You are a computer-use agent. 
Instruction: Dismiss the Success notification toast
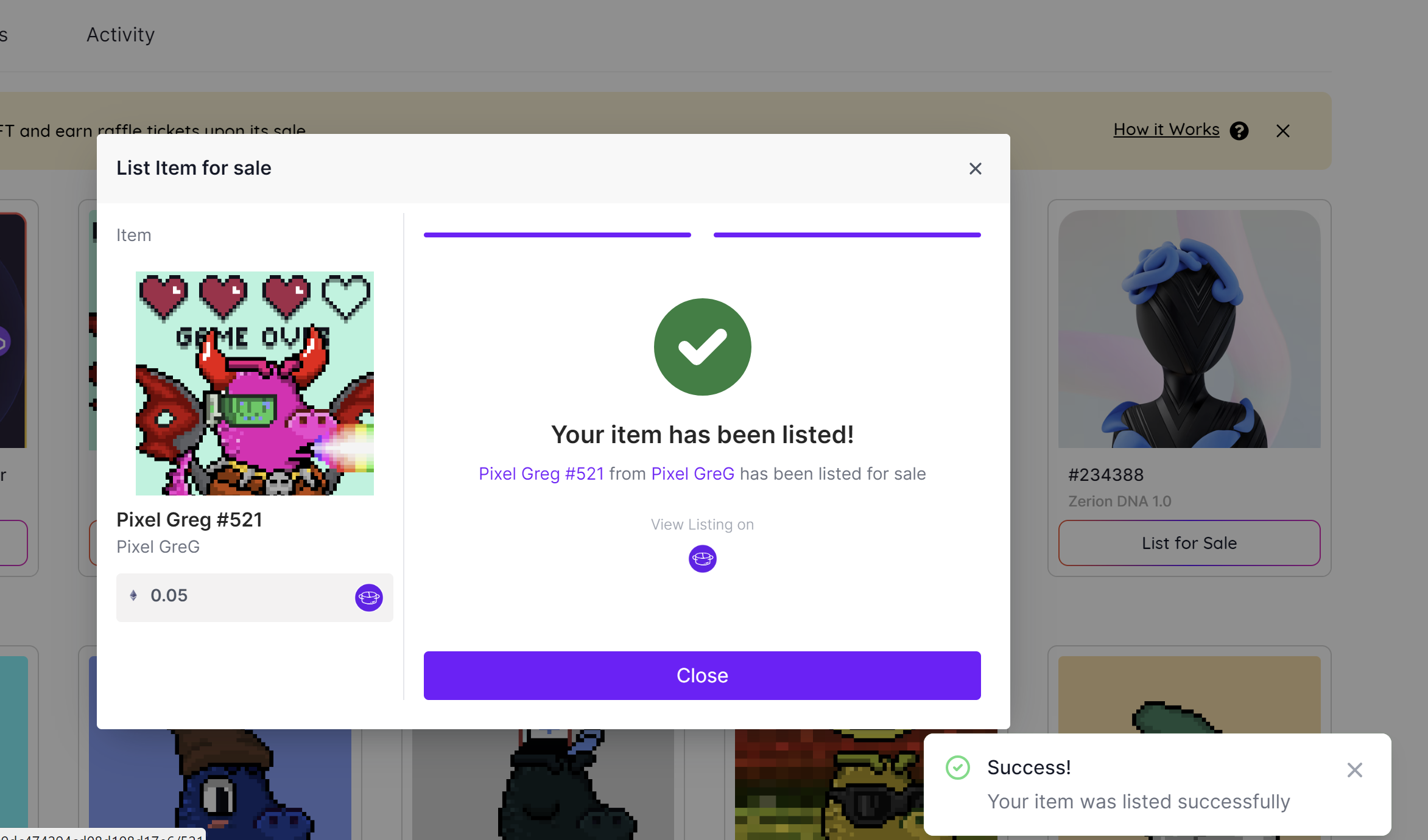pos(1354,770)
